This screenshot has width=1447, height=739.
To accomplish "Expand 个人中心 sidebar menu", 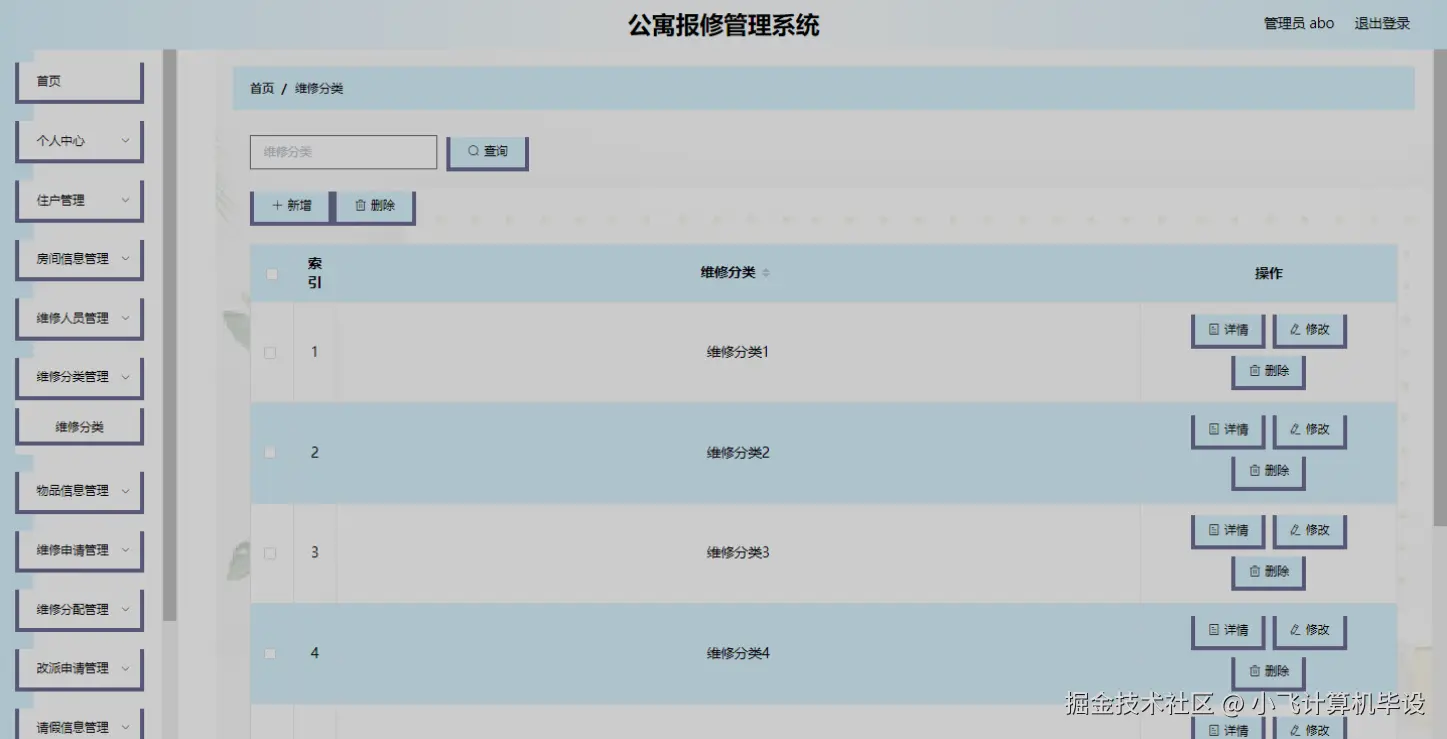I will click(79, 141).
